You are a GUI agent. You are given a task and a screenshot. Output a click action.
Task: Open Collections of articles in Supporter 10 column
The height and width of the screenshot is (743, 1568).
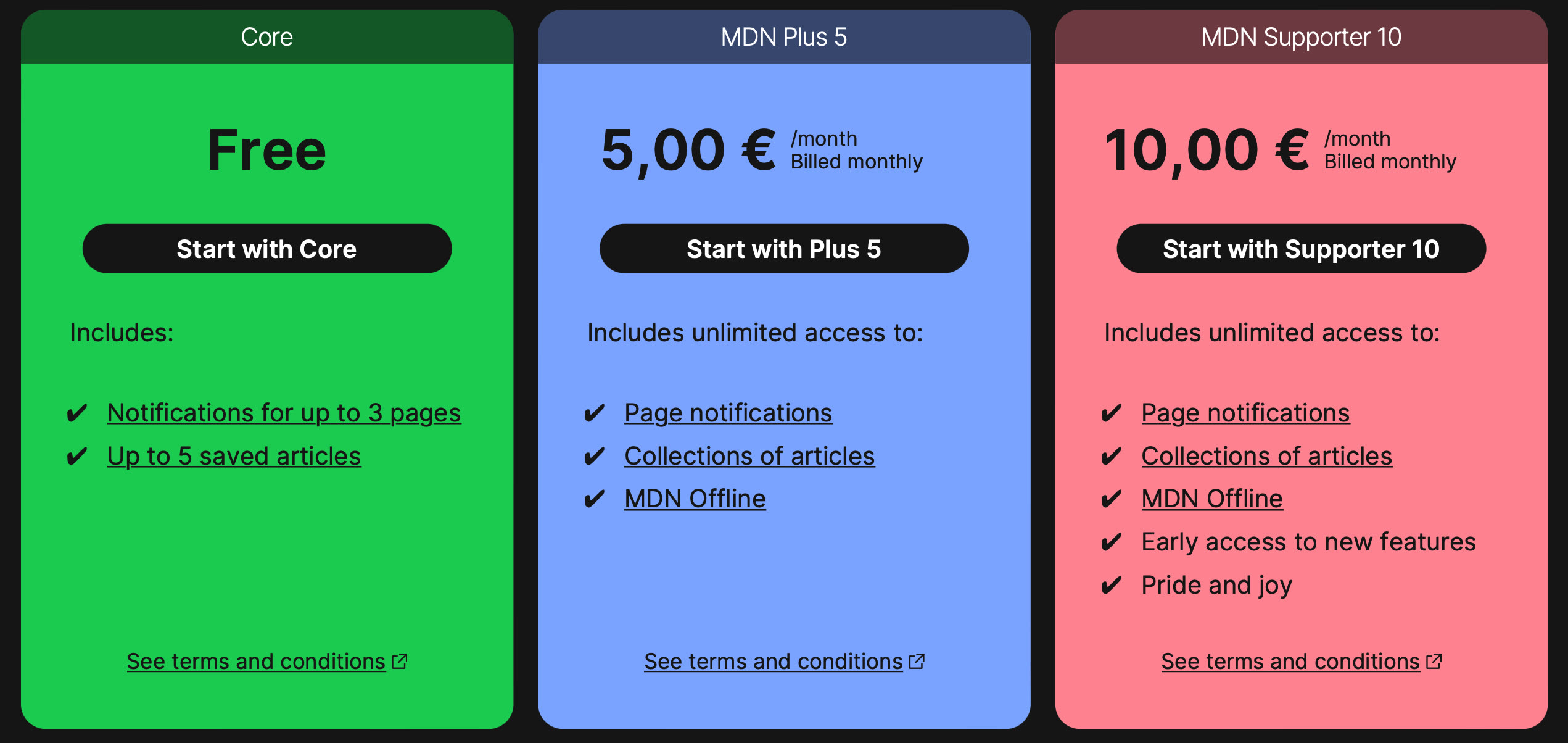tap(1266, 455)
